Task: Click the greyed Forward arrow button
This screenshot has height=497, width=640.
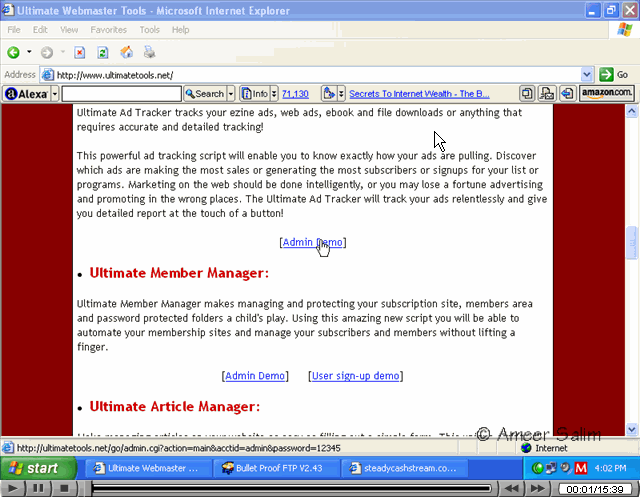Action: tap(47, 53)
